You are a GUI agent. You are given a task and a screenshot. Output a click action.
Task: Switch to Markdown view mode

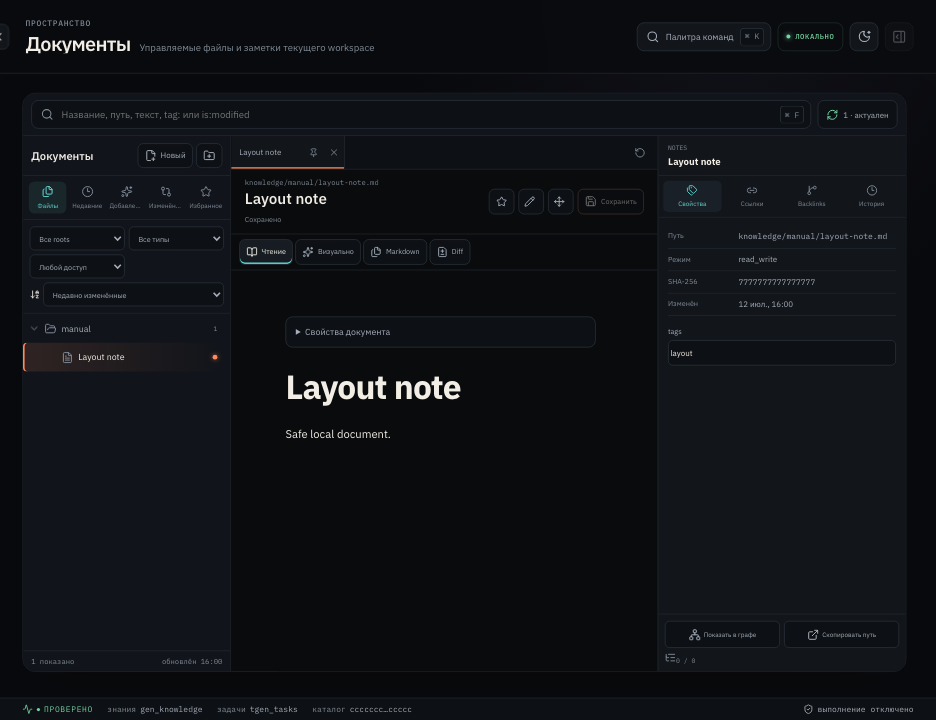click(395, 251)
